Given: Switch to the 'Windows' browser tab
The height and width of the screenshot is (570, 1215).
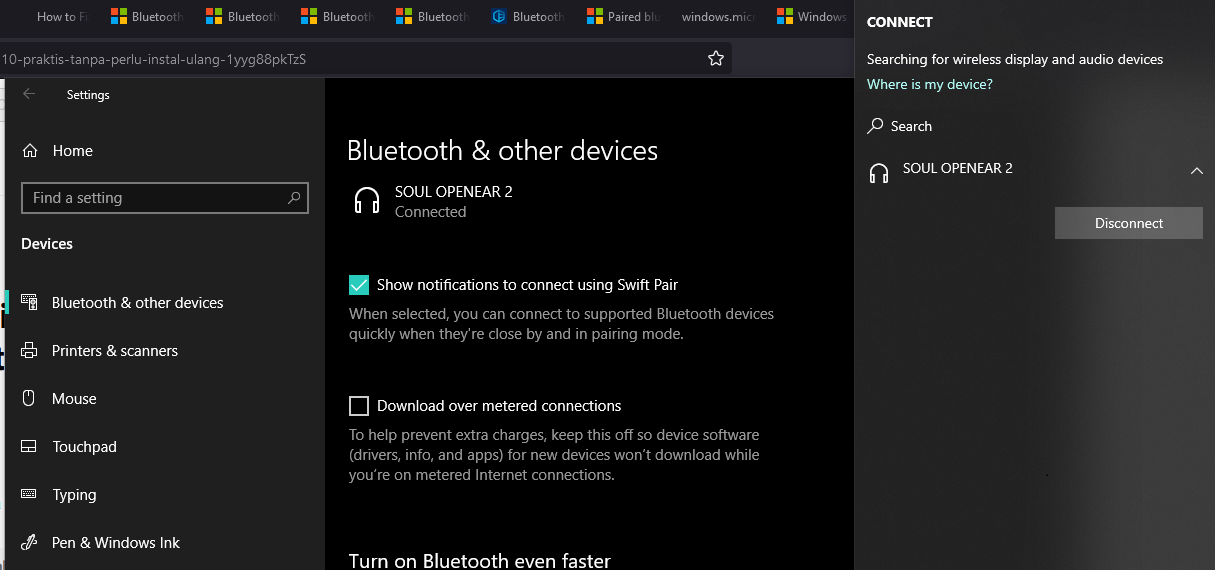Looking at the screenshot, I should pyautogui.click(x=813, y=17).
